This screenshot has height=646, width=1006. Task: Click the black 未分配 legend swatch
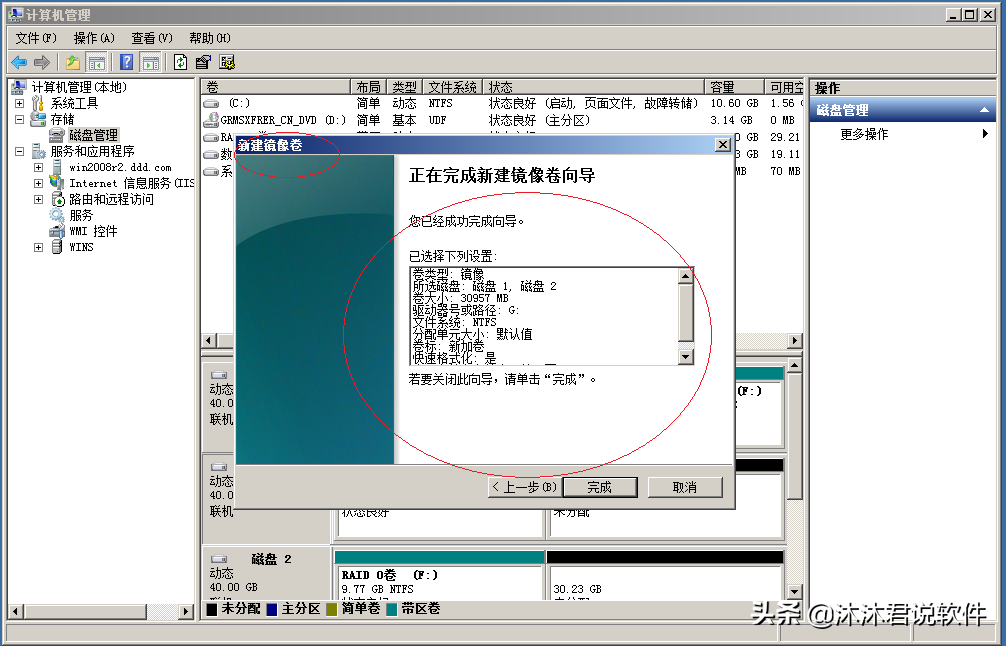coord(212,609)
